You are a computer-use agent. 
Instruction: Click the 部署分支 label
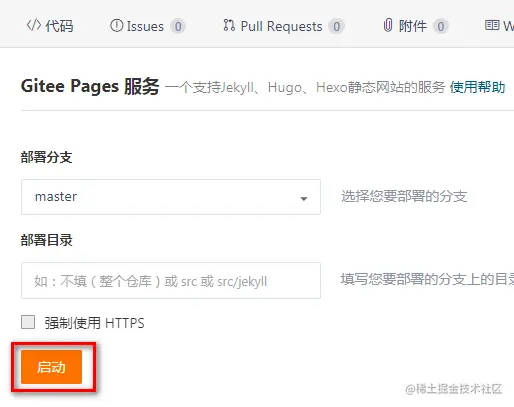click(47, 157)
